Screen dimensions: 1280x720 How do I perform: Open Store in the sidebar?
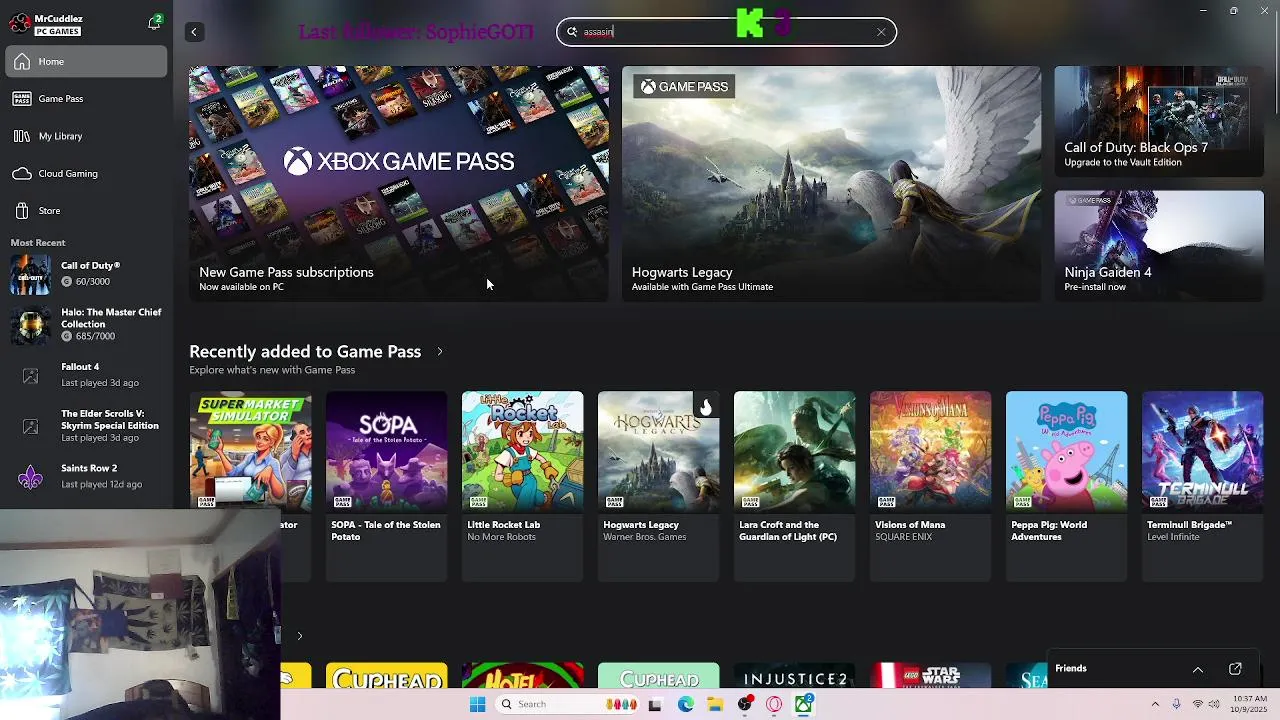pos(86,211)
